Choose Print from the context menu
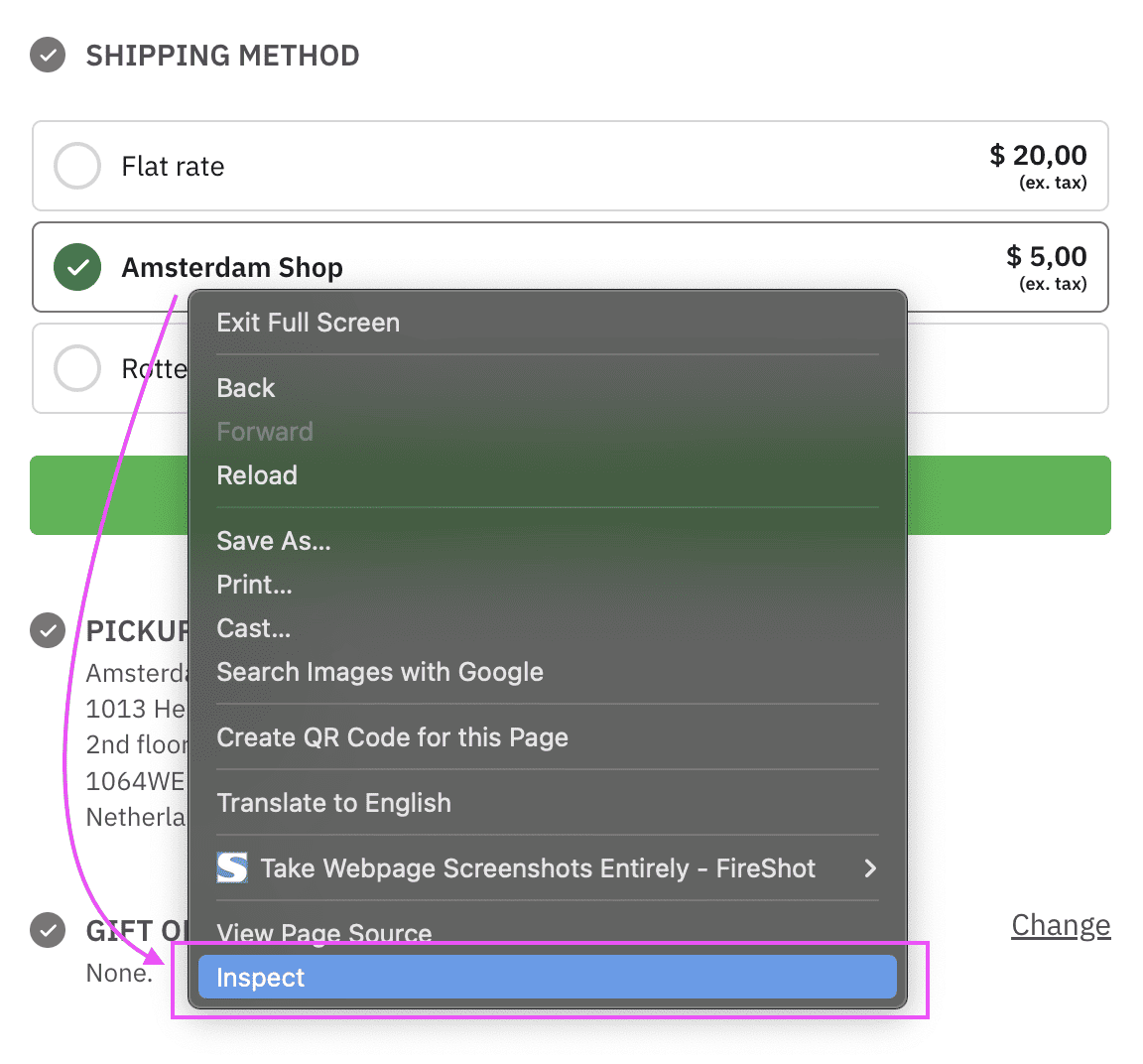Viewport: 1143px width, 1064px height. 254,585
